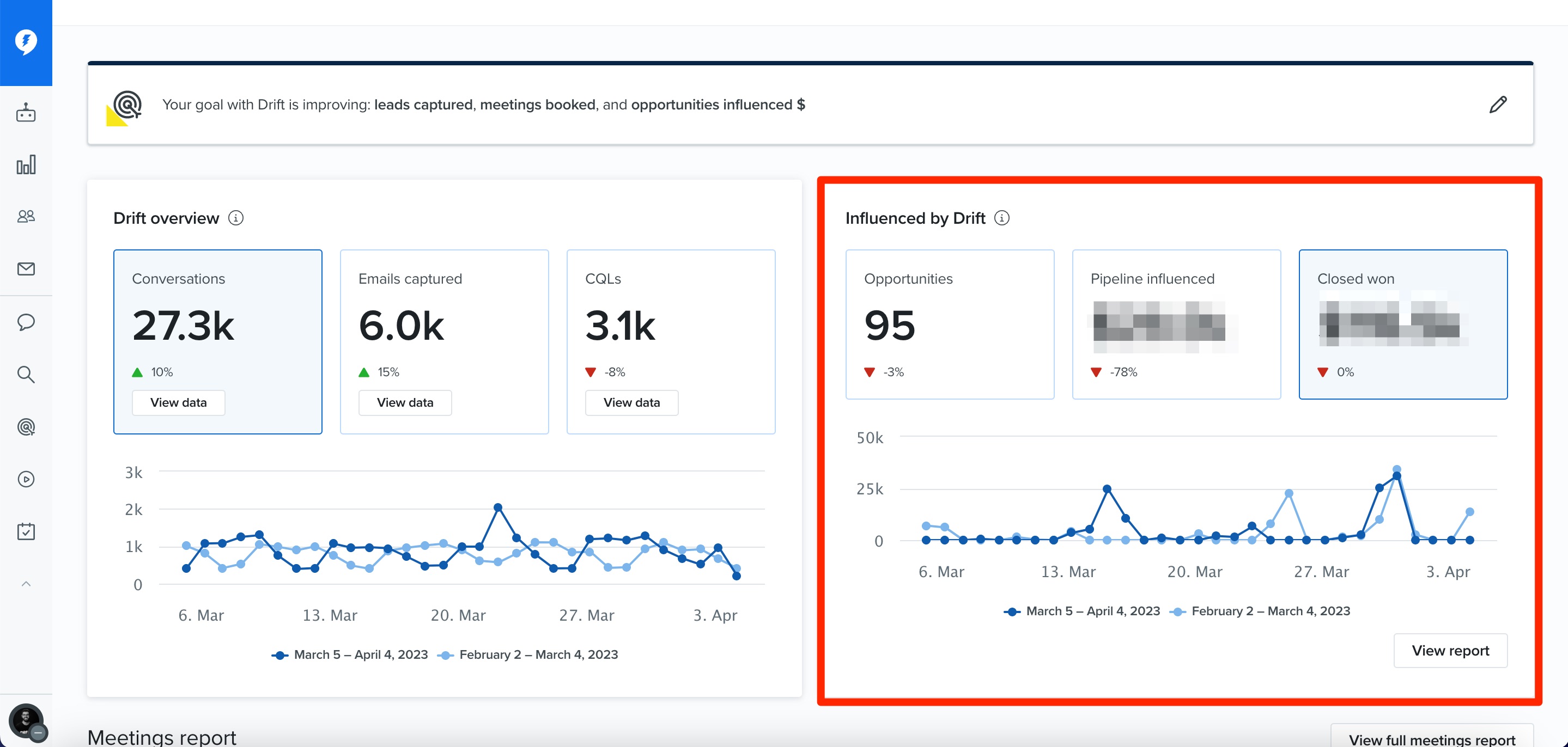Select the Conversations metric card

click(218, 342)
